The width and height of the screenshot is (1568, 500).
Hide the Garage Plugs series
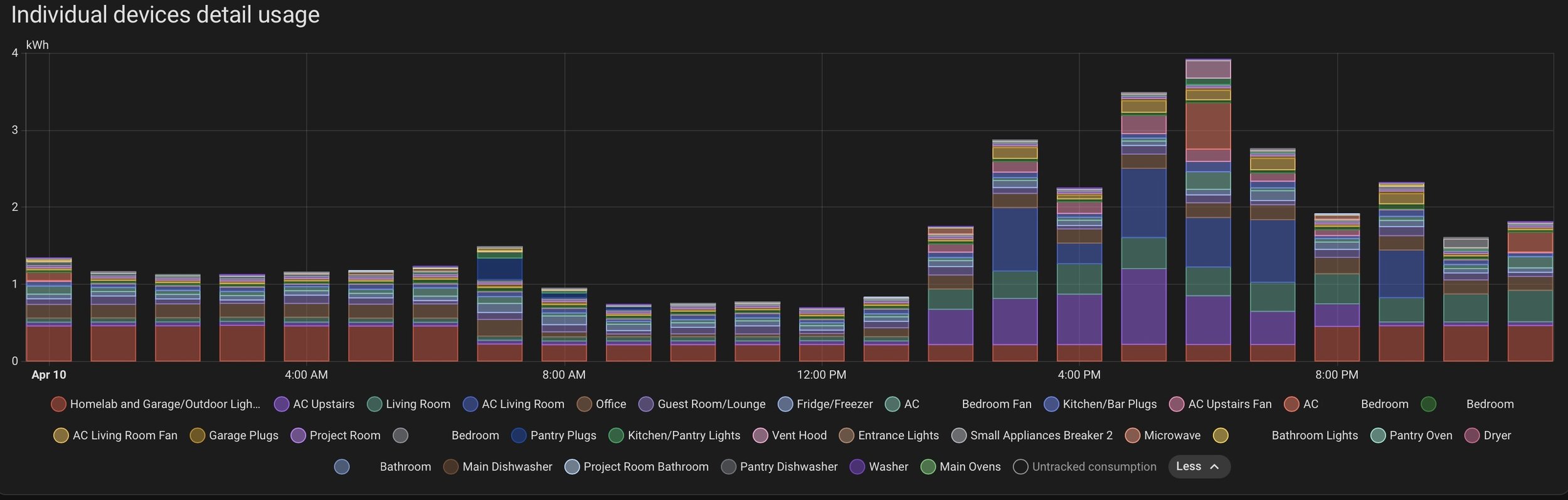(234, 435)
